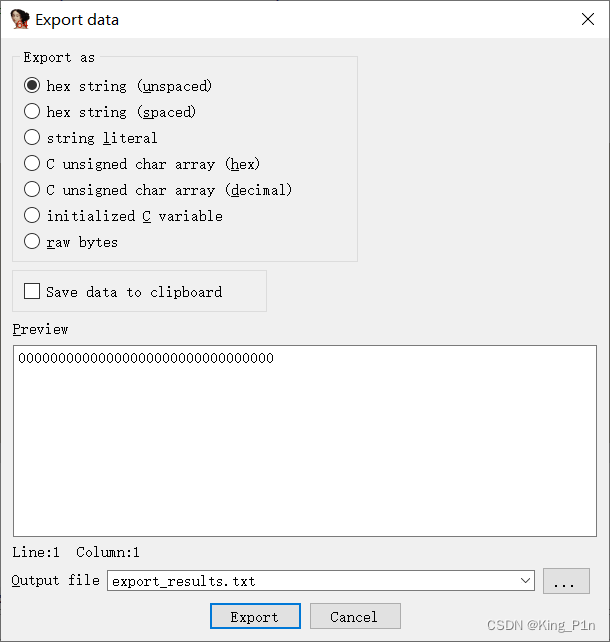Expand the Output file dropdown arrow

527,581
